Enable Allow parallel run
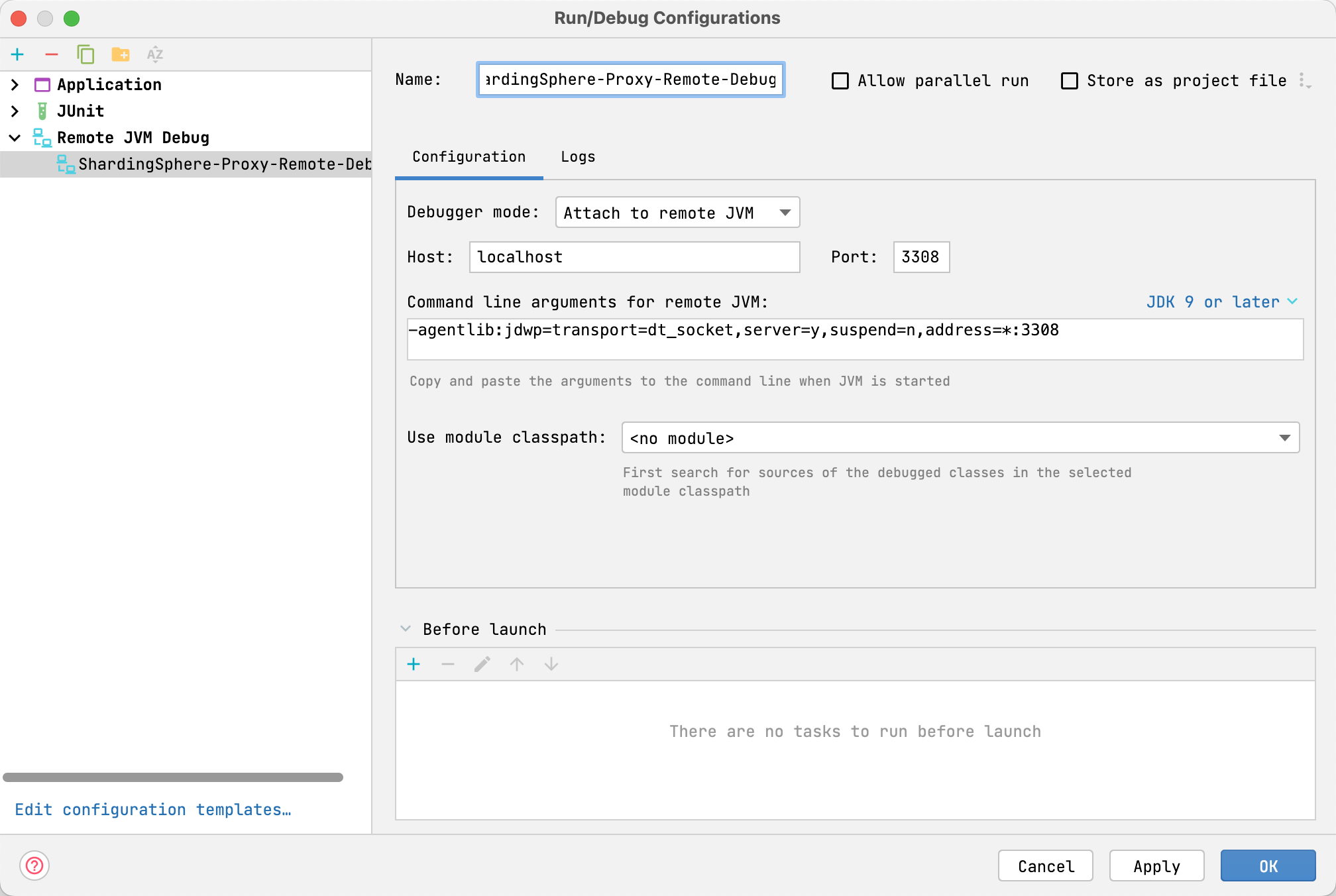The image size is (1336, 896). point(840,80)
